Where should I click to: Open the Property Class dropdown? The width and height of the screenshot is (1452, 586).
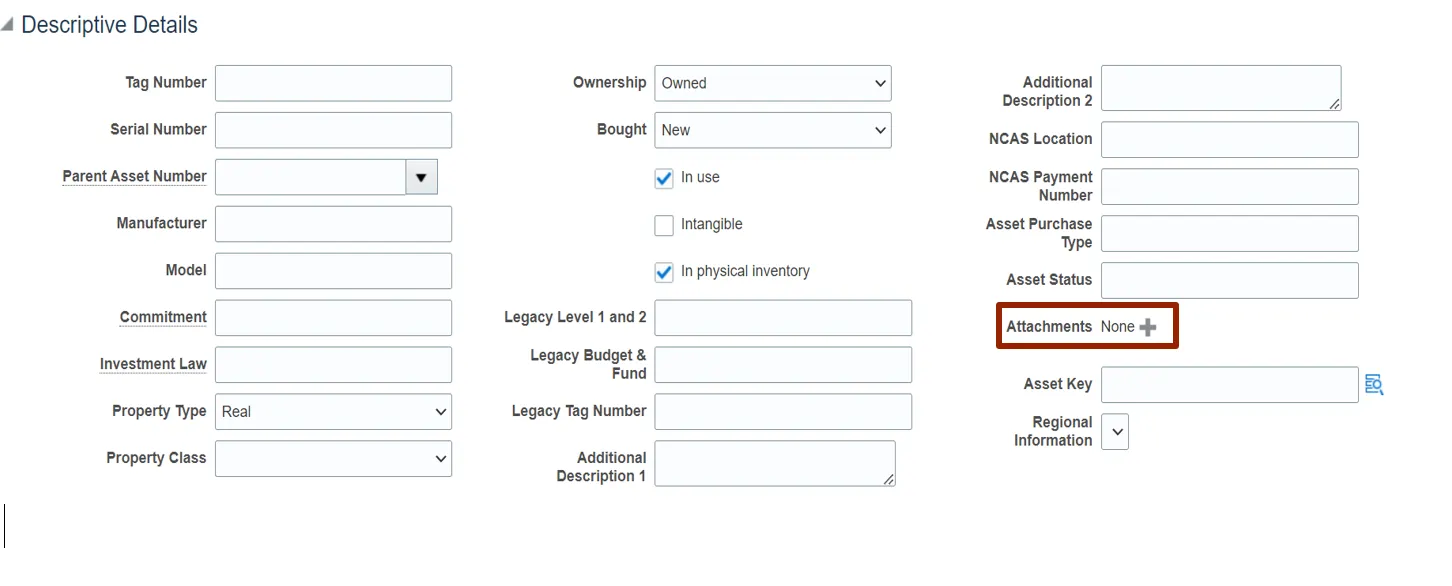point(333,459)
